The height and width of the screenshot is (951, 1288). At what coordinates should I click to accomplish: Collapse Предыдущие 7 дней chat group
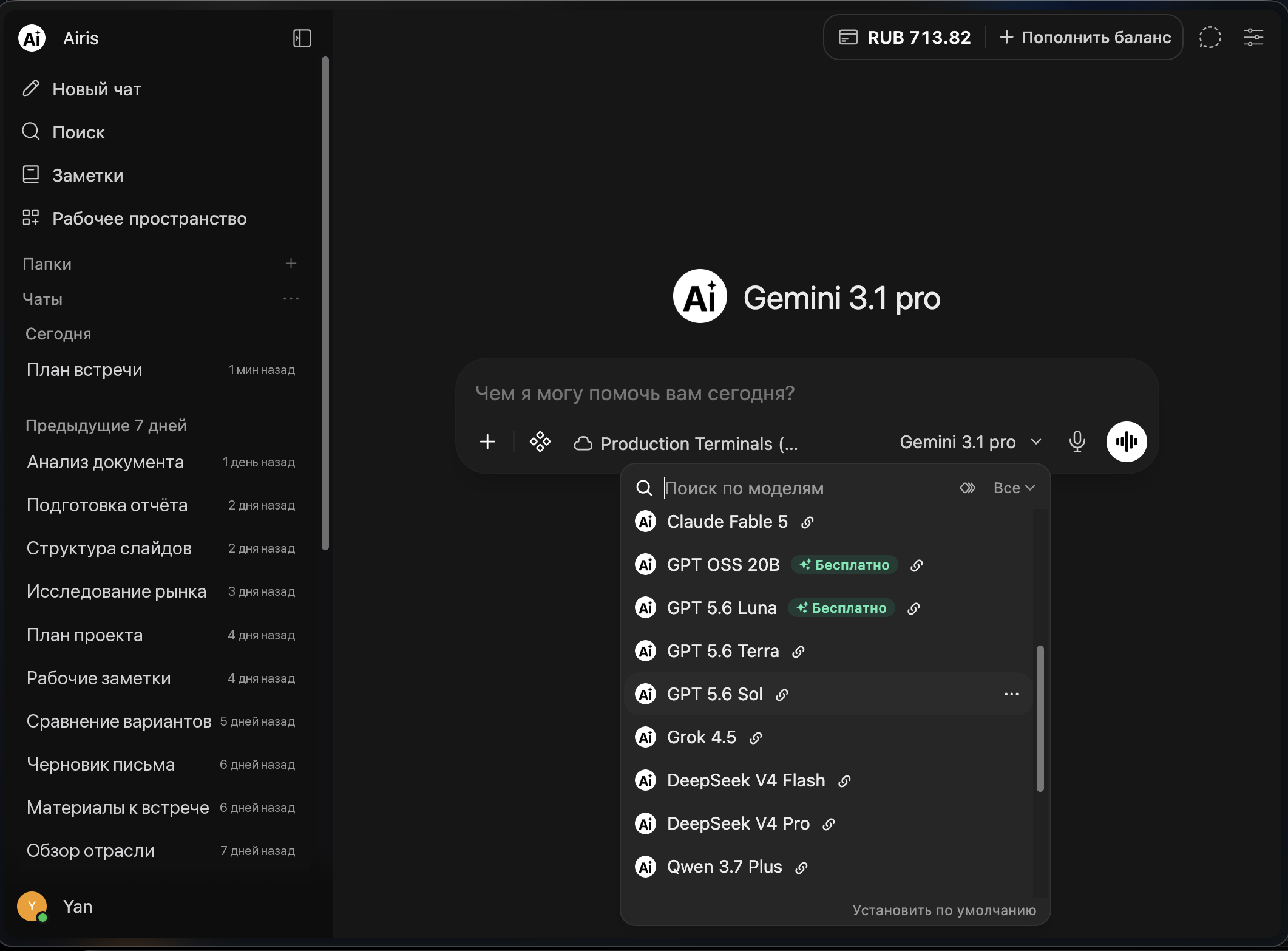pyautogui.click(x=106, y=425)
